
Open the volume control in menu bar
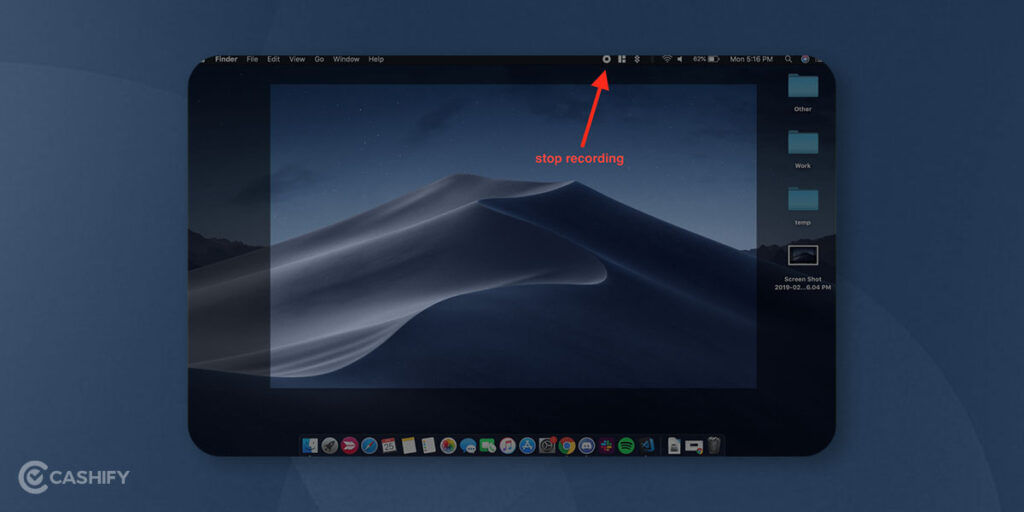[x=680, y=59]
